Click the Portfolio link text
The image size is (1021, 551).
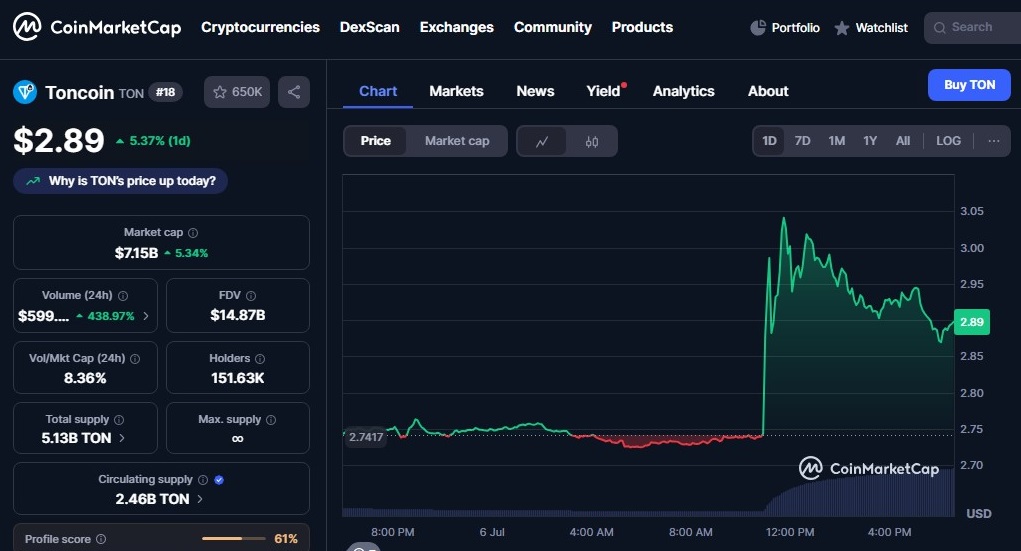(x=795, y=27)
